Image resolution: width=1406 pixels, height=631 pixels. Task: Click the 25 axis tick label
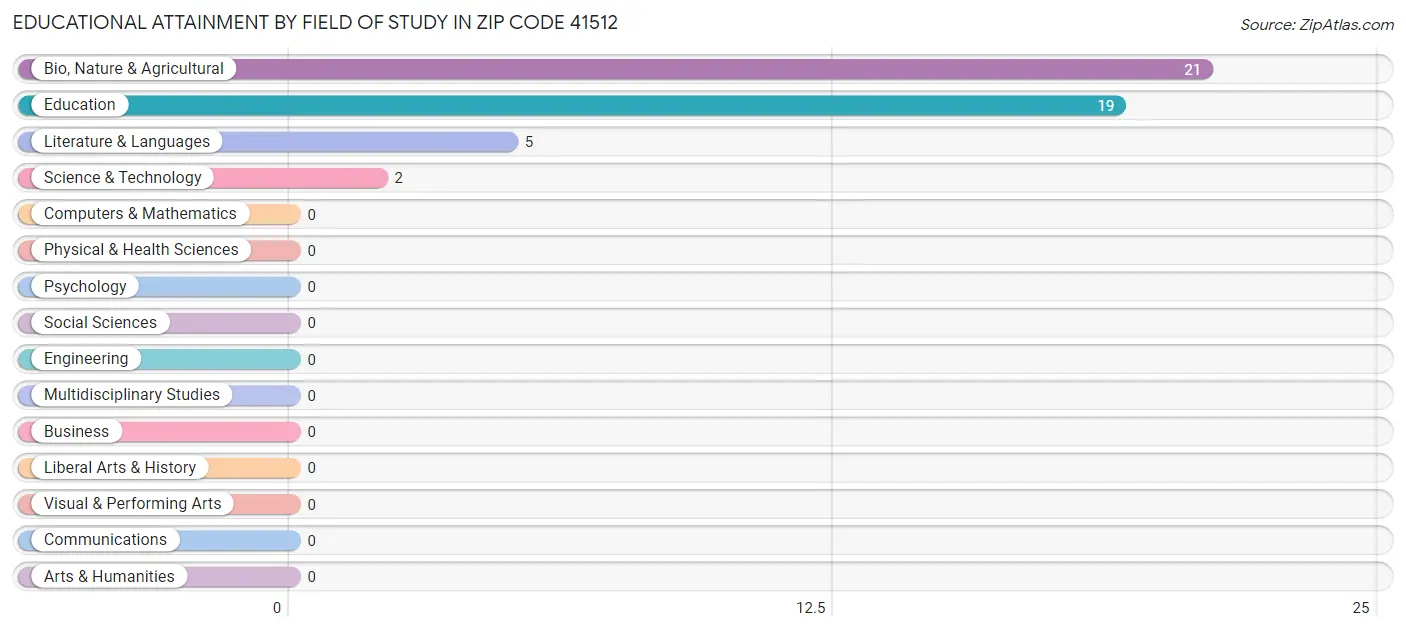1361,608
